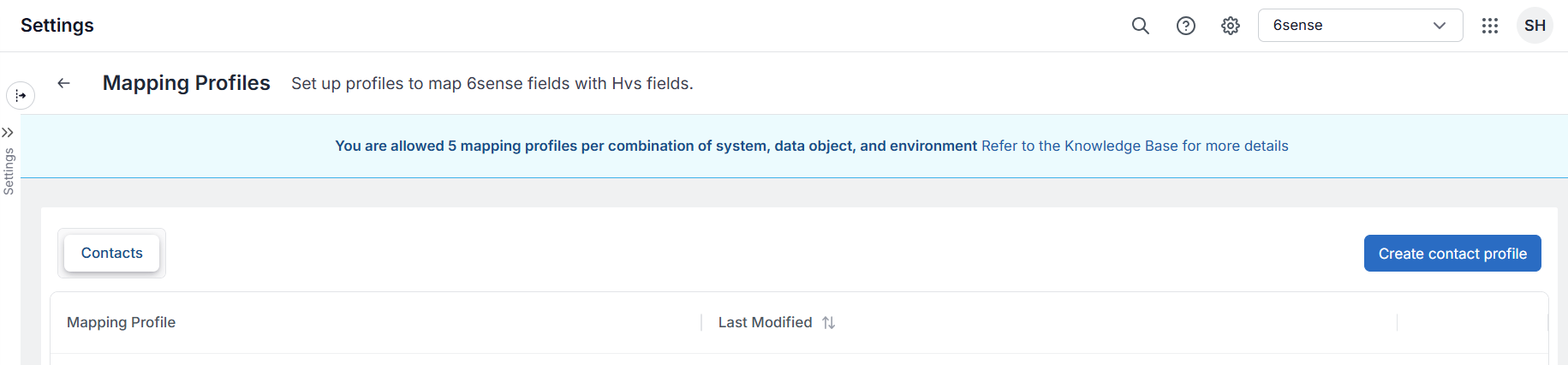Select the blue info banner about 5 mapping profiles
Screen dimensions: 1568x365
(x=794, y=146)
